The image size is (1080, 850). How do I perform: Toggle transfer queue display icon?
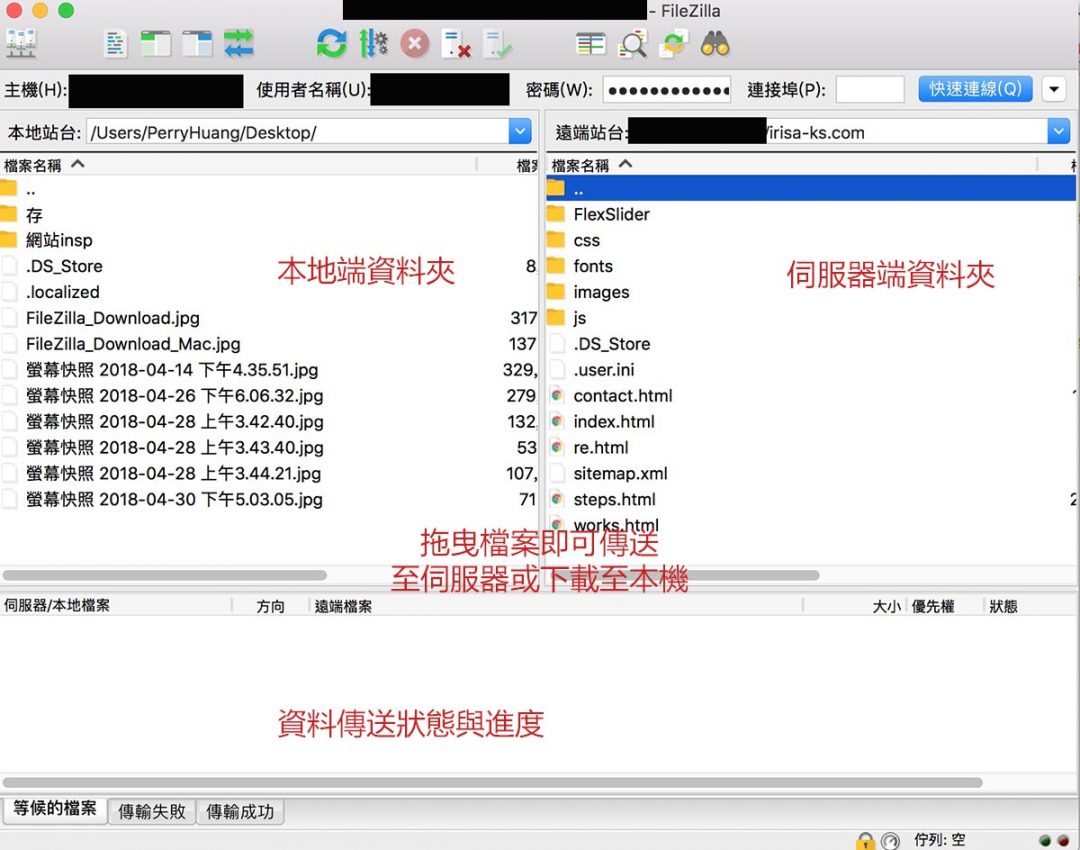(238, 45)
